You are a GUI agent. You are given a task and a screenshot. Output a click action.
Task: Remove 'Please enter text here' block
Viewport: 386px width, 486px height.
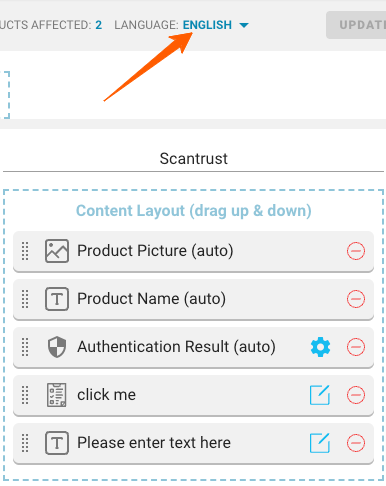click(356, 443)
